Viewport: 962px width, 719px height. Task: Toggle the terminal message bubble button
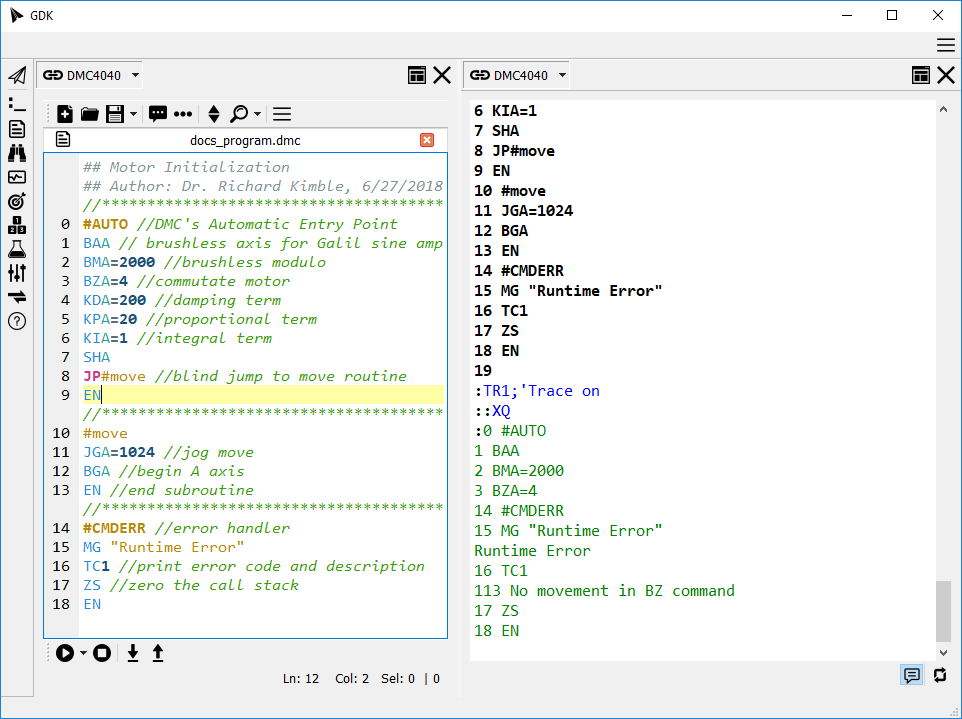coord(912,675)
